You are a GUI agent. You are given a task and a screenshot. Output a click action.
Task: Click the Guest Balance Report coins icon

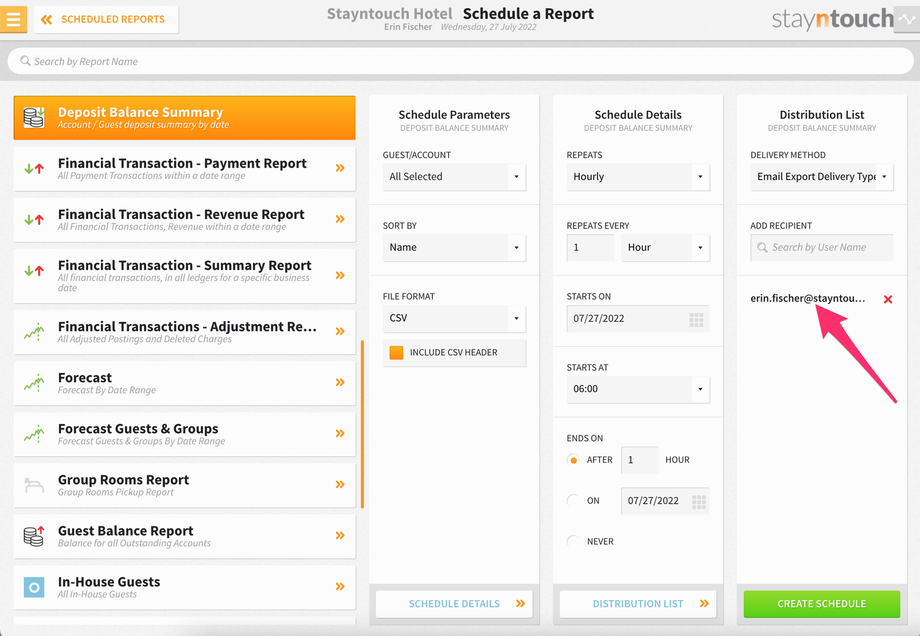(34, 536)
